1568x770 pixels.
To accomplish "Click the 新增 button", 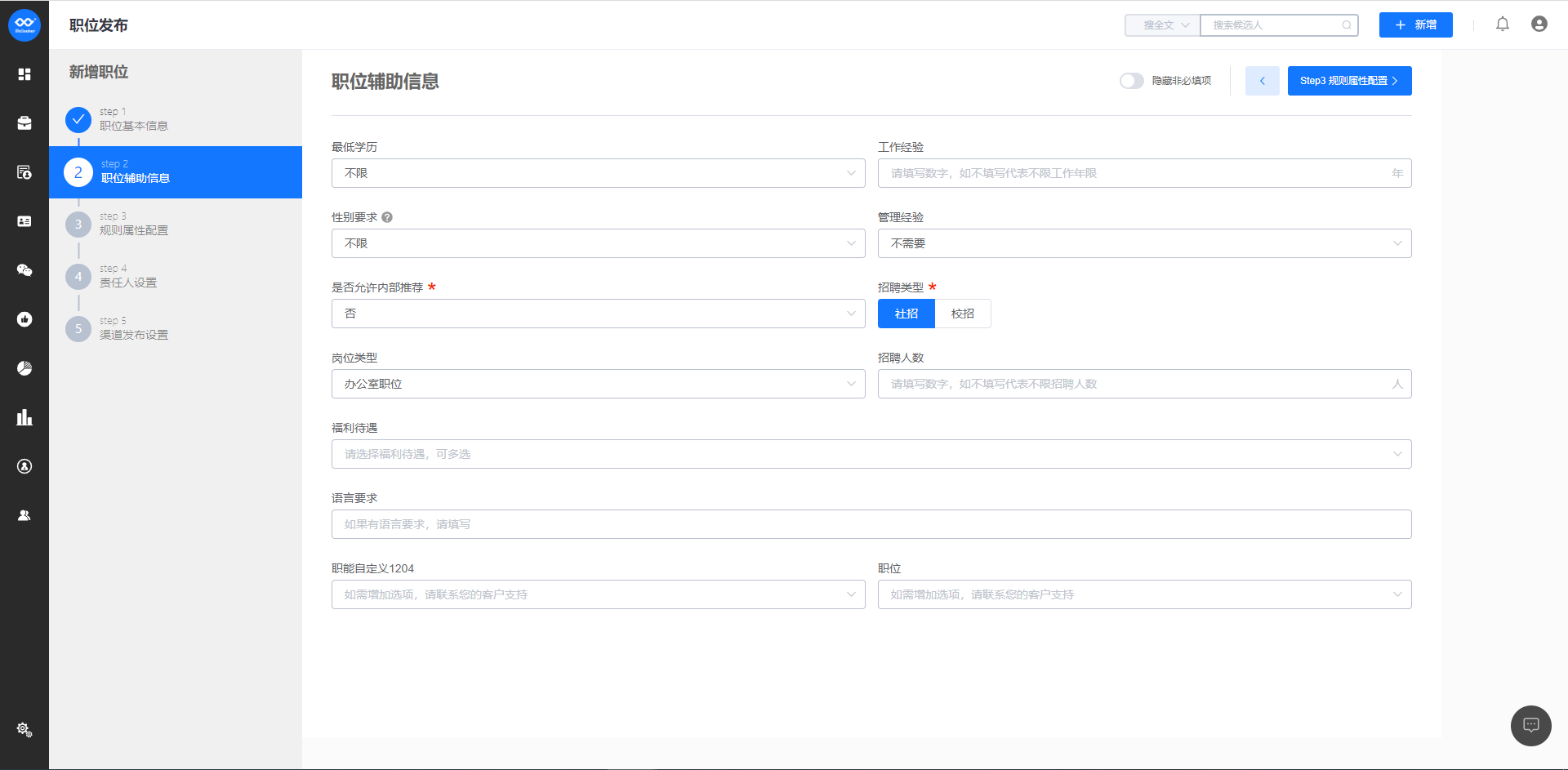I will point(1415,25).
